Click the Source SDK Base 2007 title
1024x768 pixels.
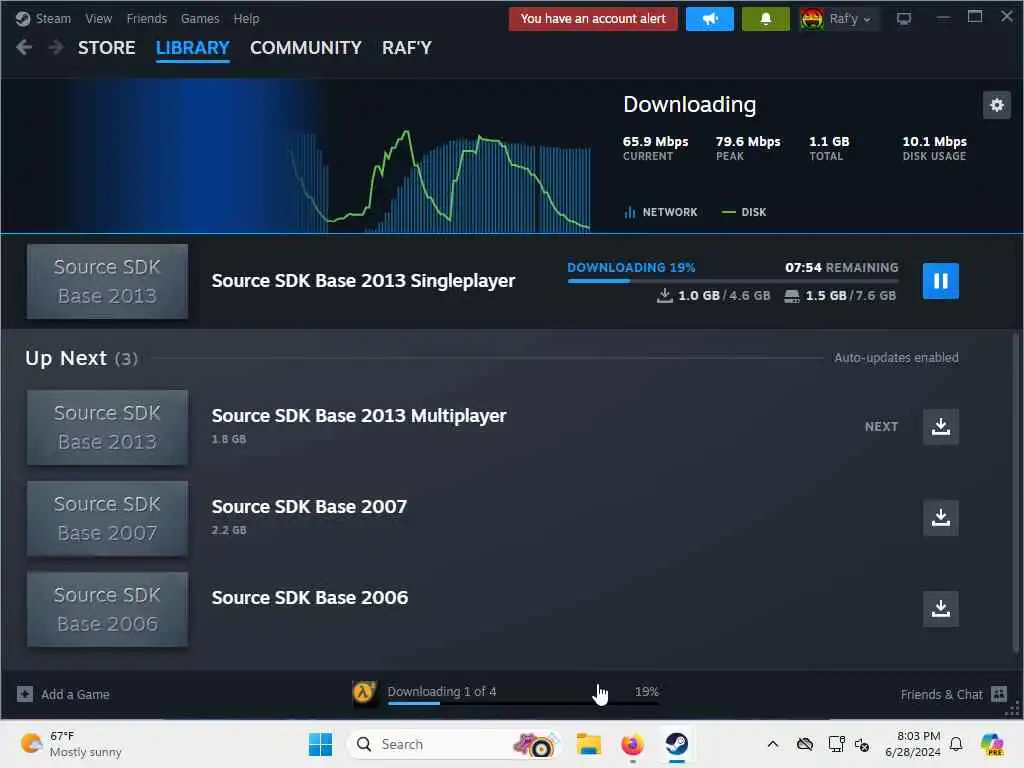[x=309, y=507]
